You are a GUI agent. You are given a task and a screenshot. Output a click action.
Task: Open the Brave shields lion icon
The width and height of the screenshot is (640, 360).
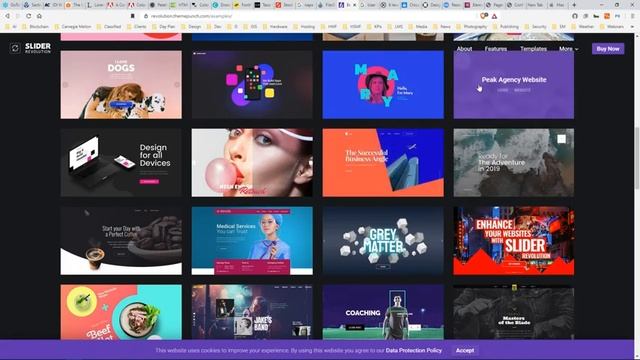(x=483, y=16)
